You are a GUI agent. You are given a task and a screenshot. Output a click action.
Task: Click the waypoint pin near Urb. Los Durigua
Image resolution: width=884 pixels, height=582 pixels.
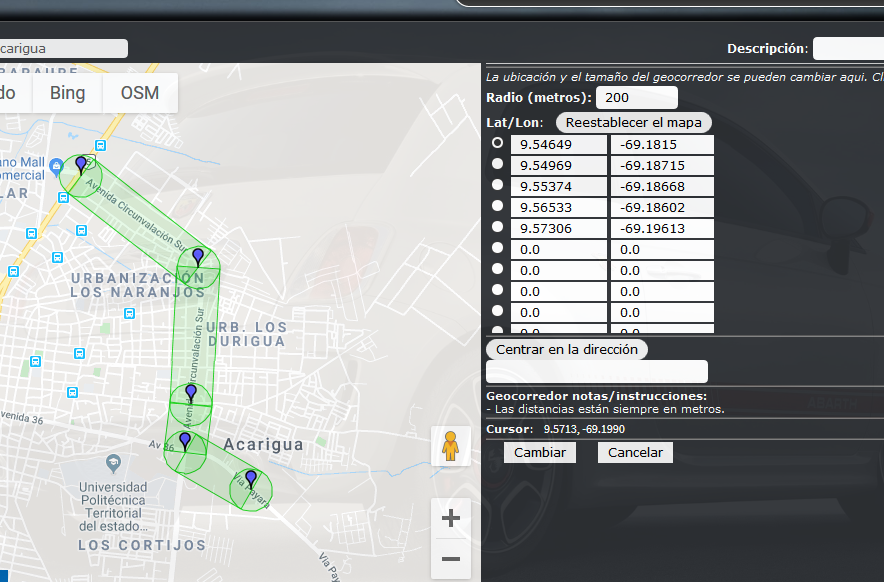pos(198,257)
